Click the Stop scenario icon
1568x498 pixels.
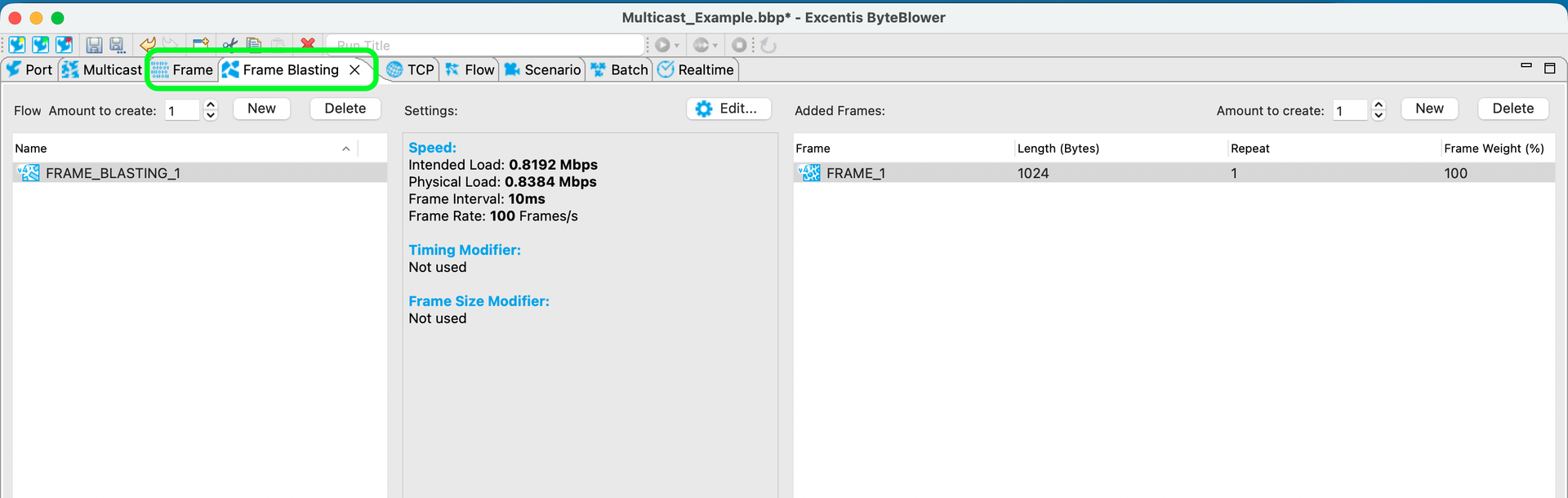[739, 45]
